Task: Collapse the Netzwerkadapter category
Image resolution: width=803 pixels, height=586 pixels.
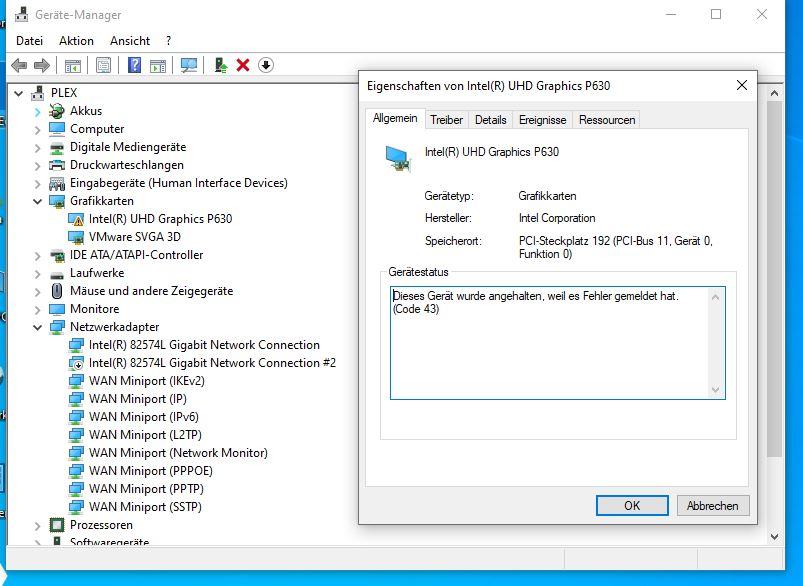Action: [x=37, y=327]
